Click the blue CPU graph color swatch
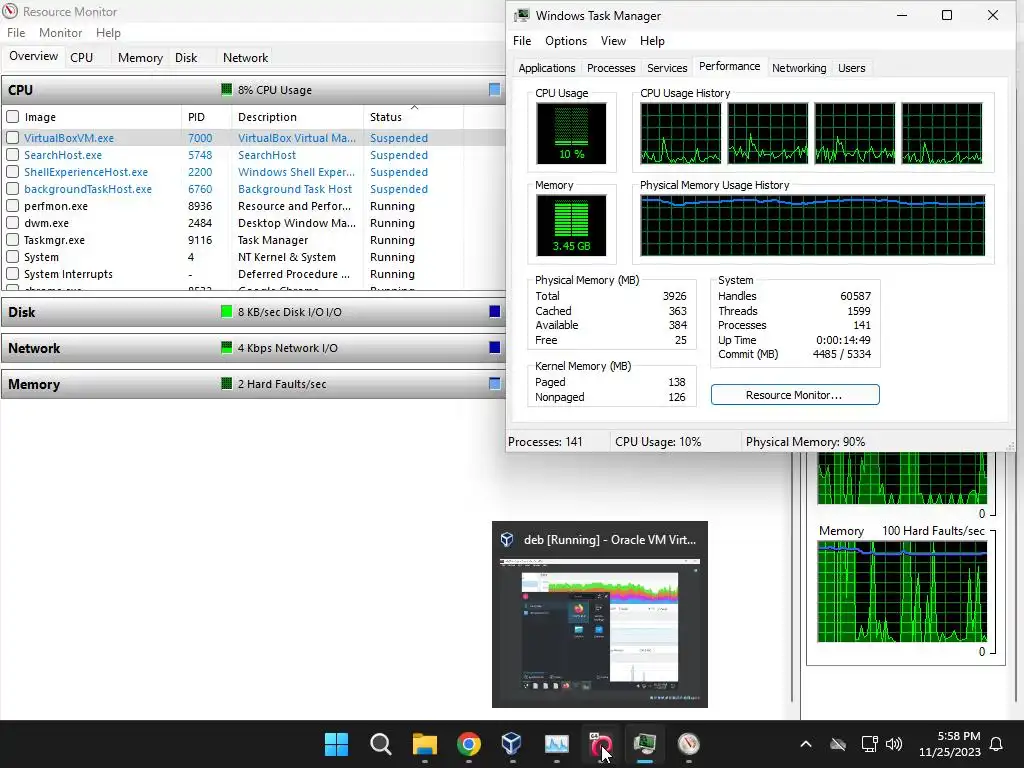The height and width of the screenshot is (768, 1024). pos(495,89)
